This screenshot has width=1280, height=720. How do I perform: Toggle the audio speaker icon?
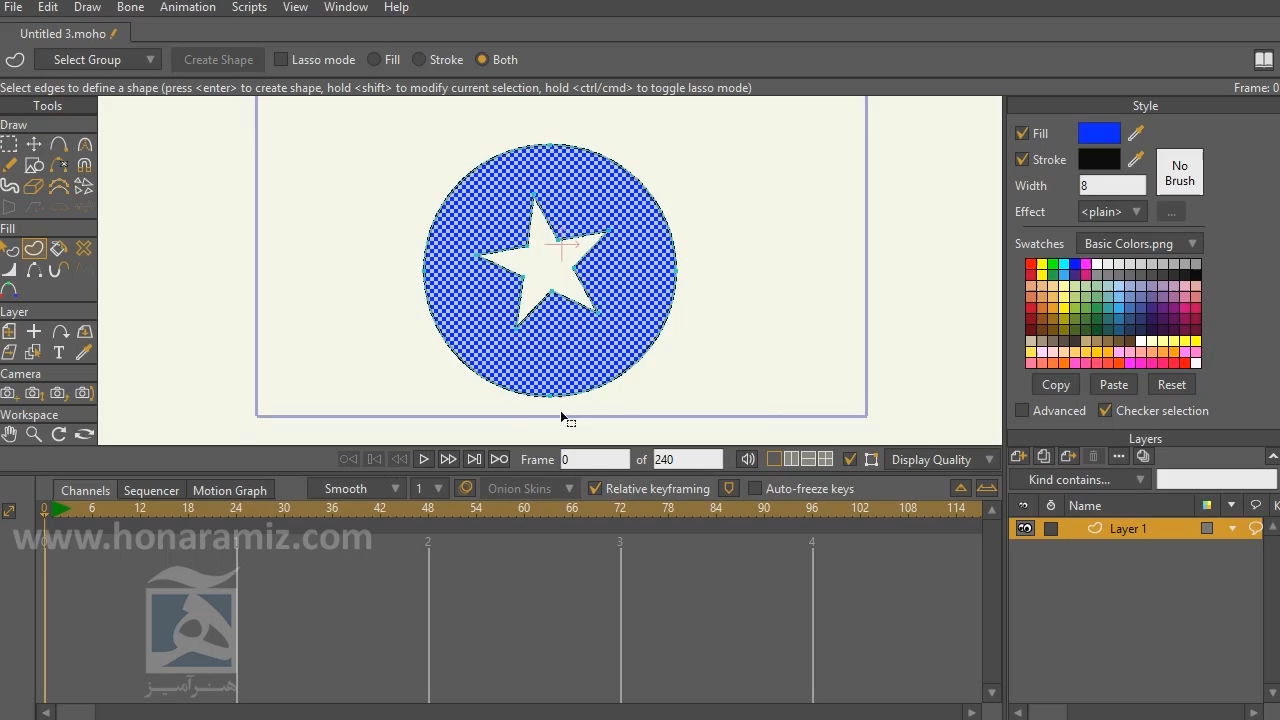coord(747,459)
